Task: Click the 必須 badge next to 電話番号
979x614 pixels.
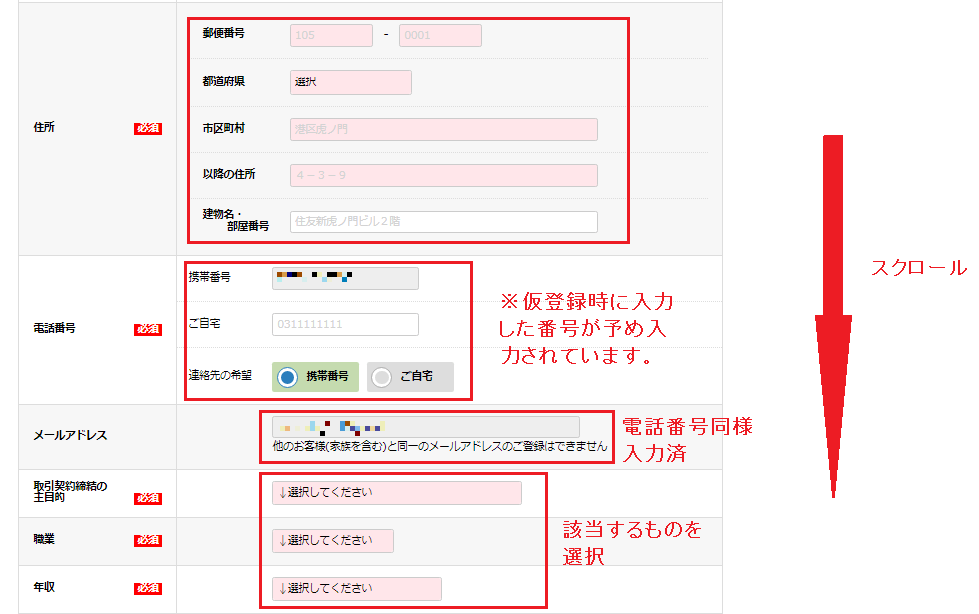Action: pos(148,329)
